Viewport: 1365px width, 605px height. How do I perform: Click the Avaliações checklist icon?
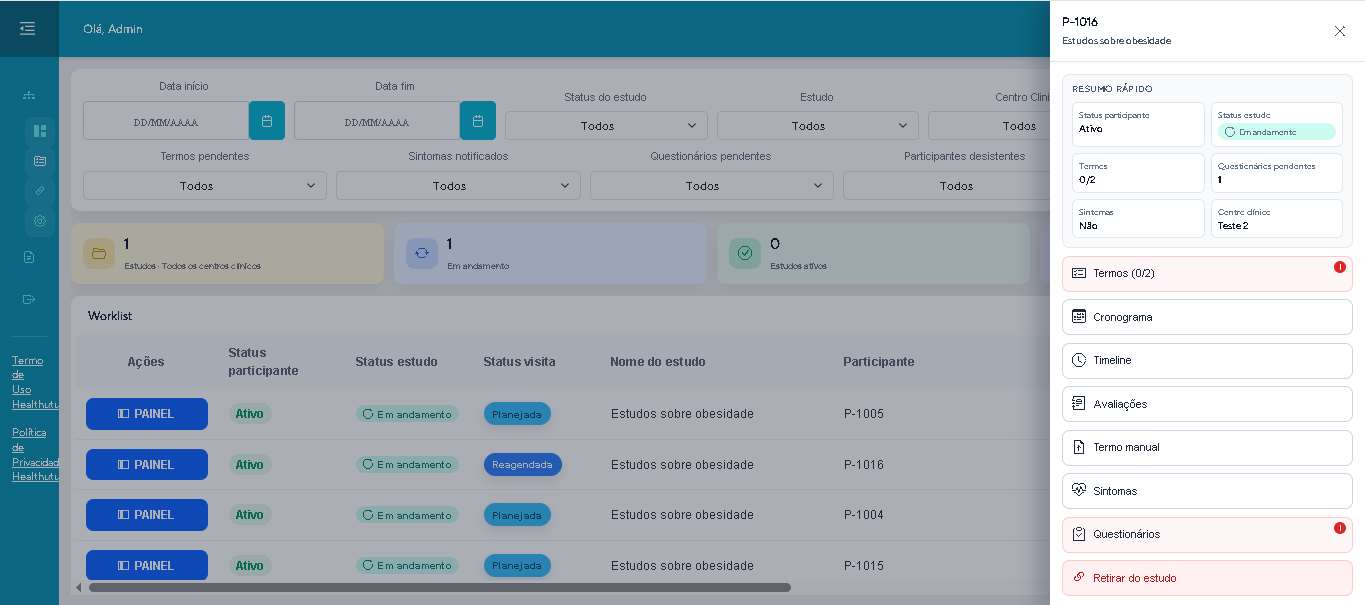[x=1079, y=404]
